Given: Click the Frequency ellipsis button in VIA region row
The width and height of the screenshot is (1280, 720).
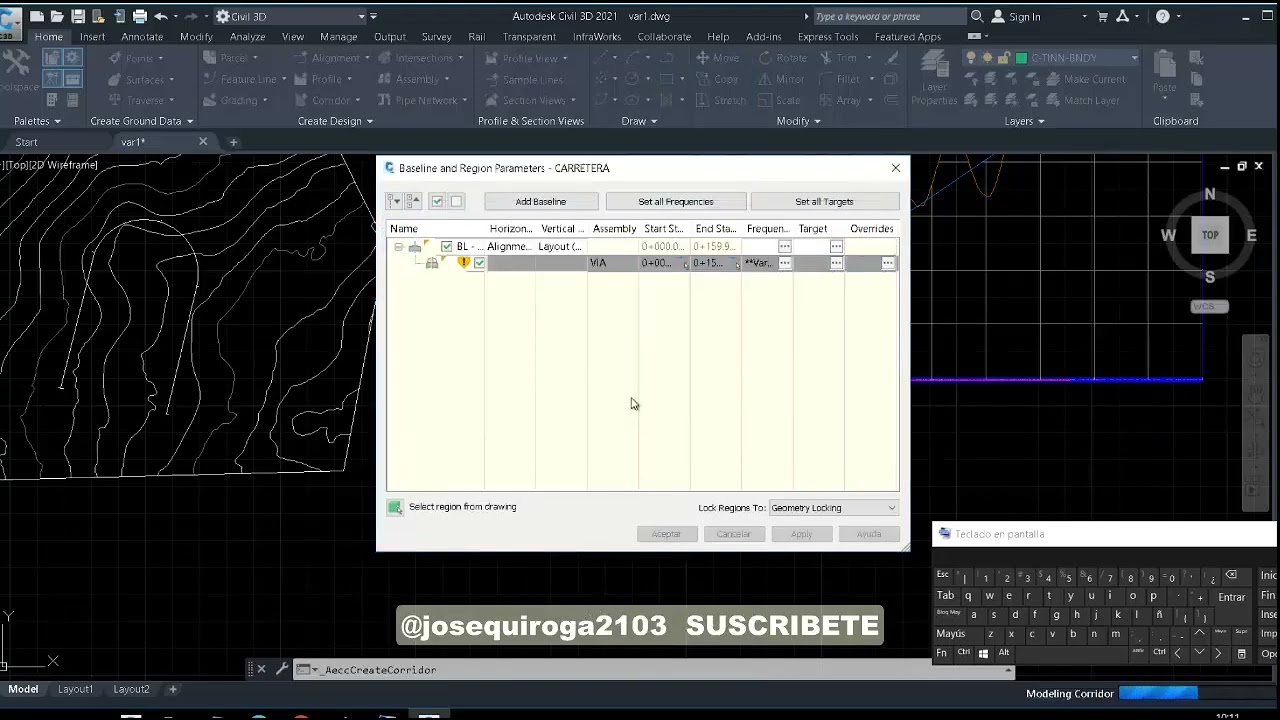Looking at the screenshot, I should point(785,263).
